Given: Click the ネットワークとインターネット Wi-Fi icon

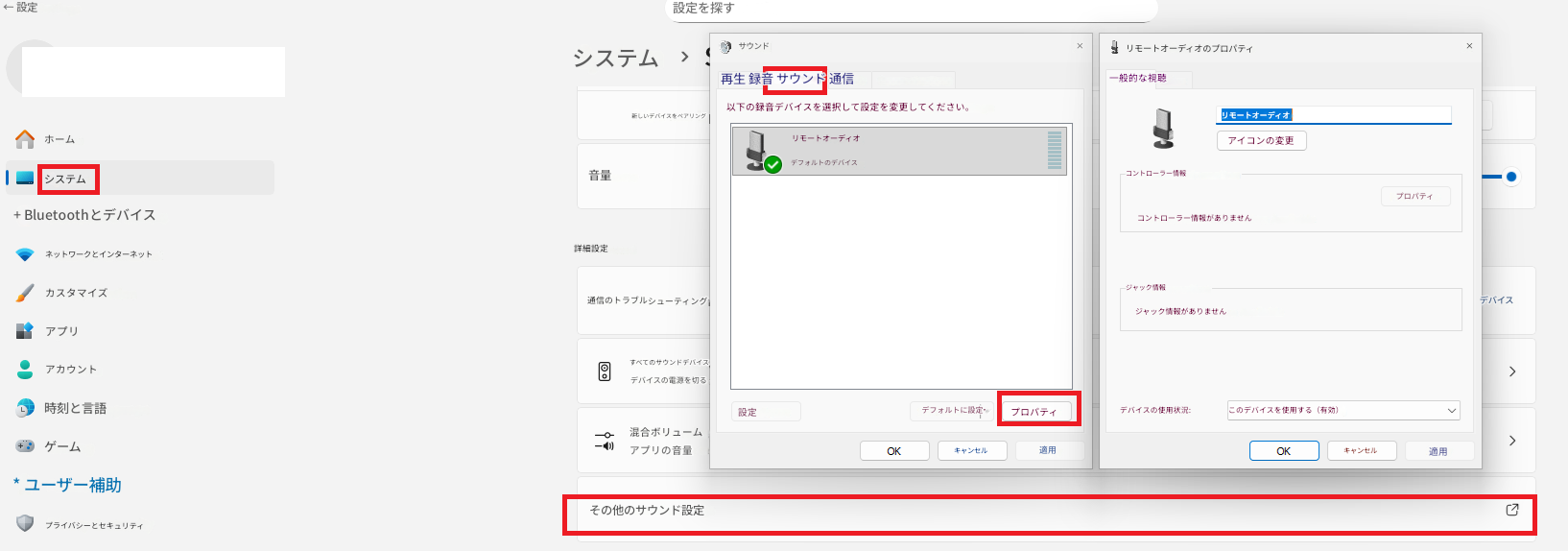Looking at the screenshot, I should click(x=25, y=254).
